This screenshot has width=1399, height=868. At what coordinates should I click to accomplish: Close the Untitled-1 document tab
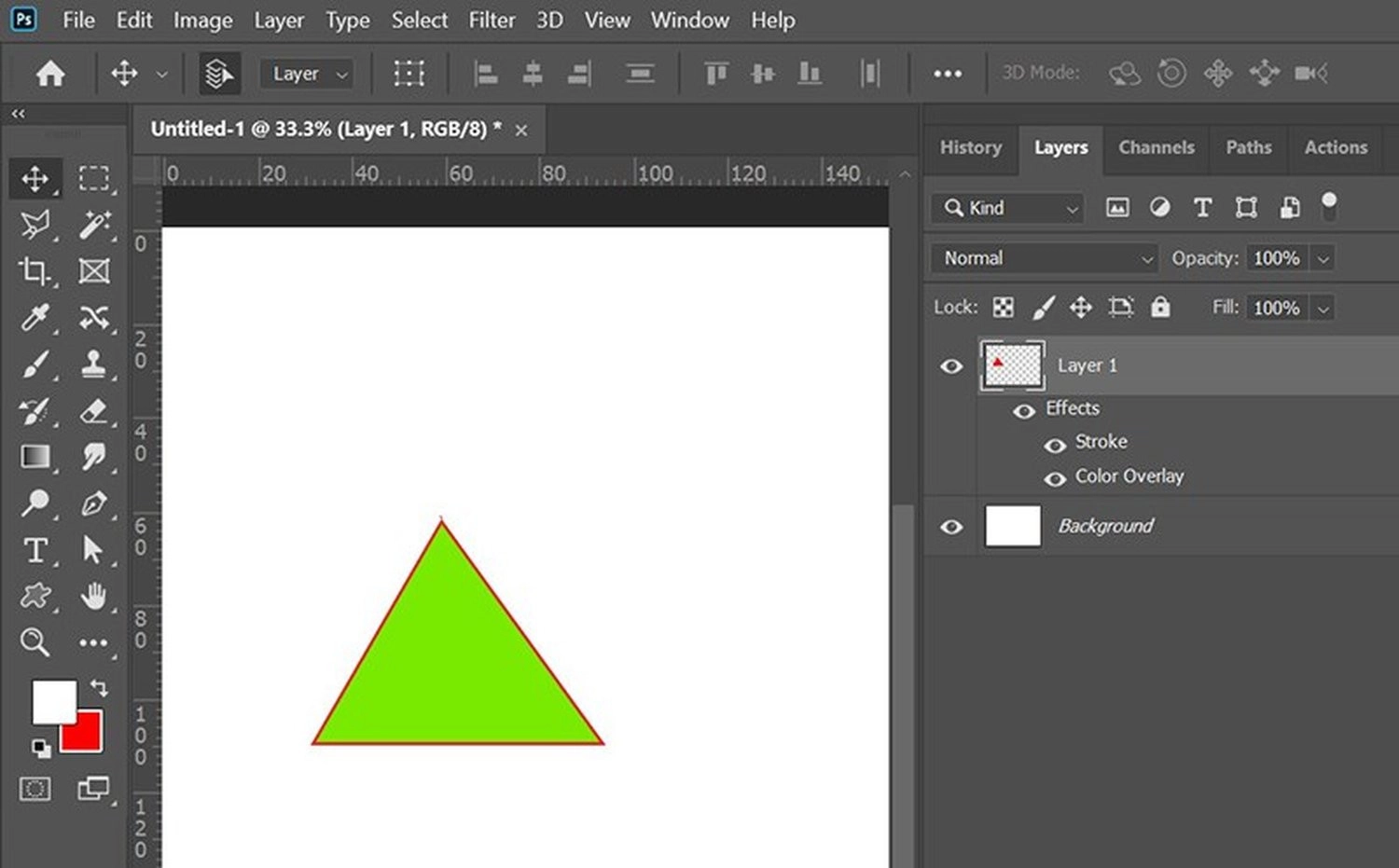point(521,131)
